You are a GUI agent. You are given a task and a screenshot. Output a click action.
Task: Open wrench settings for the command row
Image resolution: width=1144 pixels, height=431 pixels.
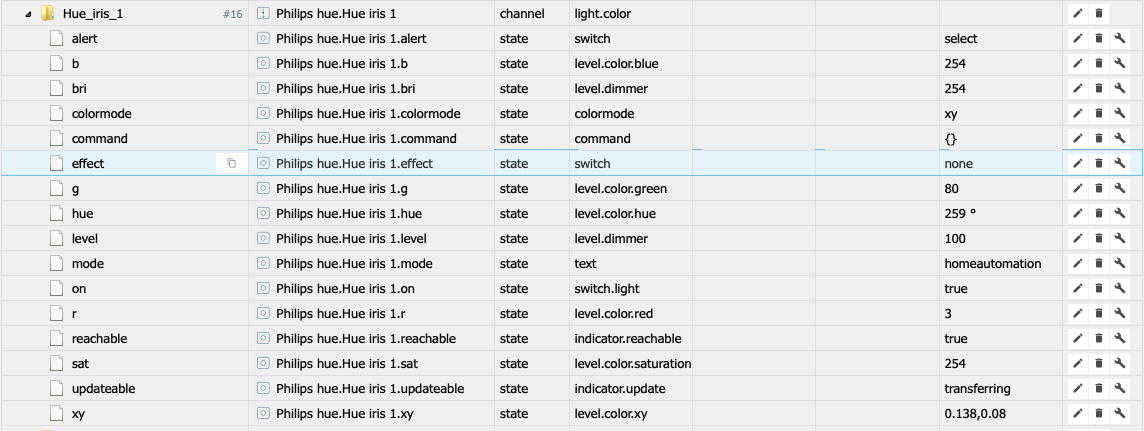point(1120,139)
